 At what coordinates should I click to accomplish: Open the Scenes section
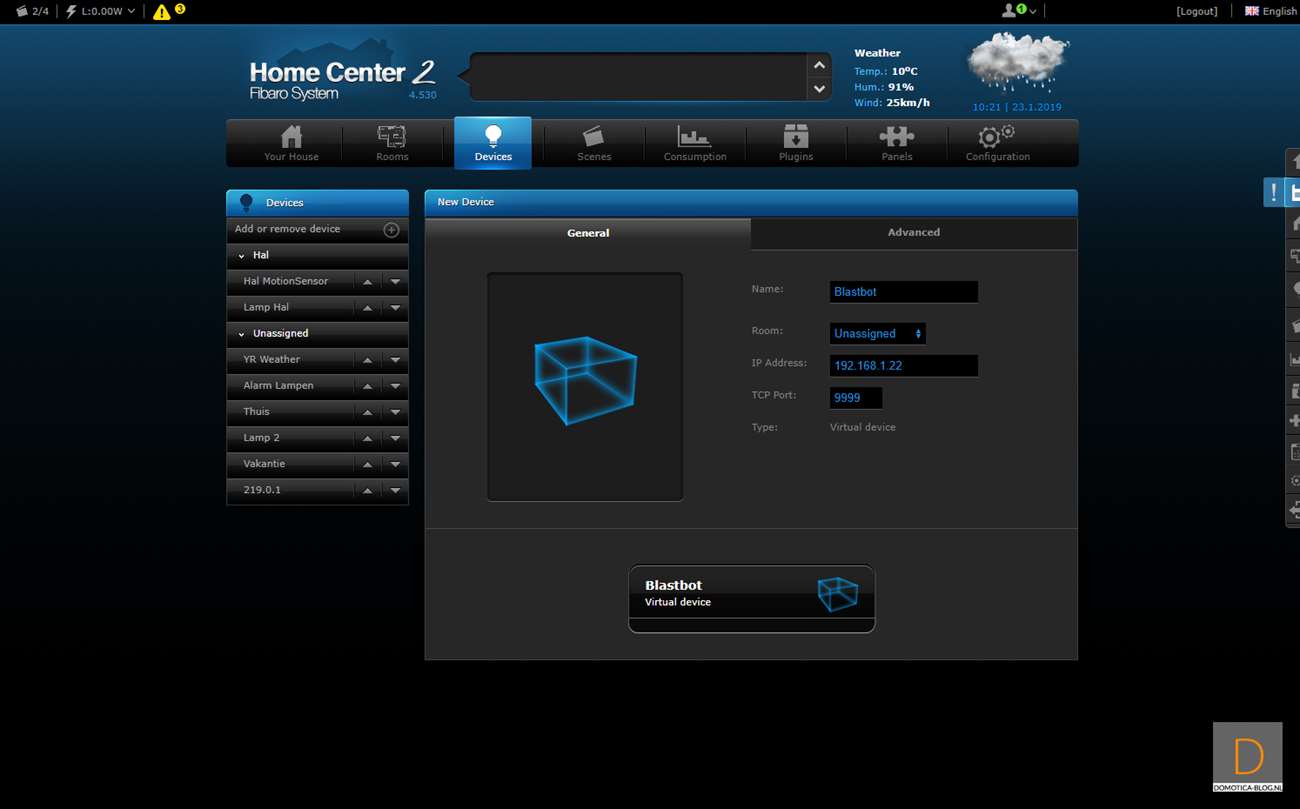click(594, 143)
